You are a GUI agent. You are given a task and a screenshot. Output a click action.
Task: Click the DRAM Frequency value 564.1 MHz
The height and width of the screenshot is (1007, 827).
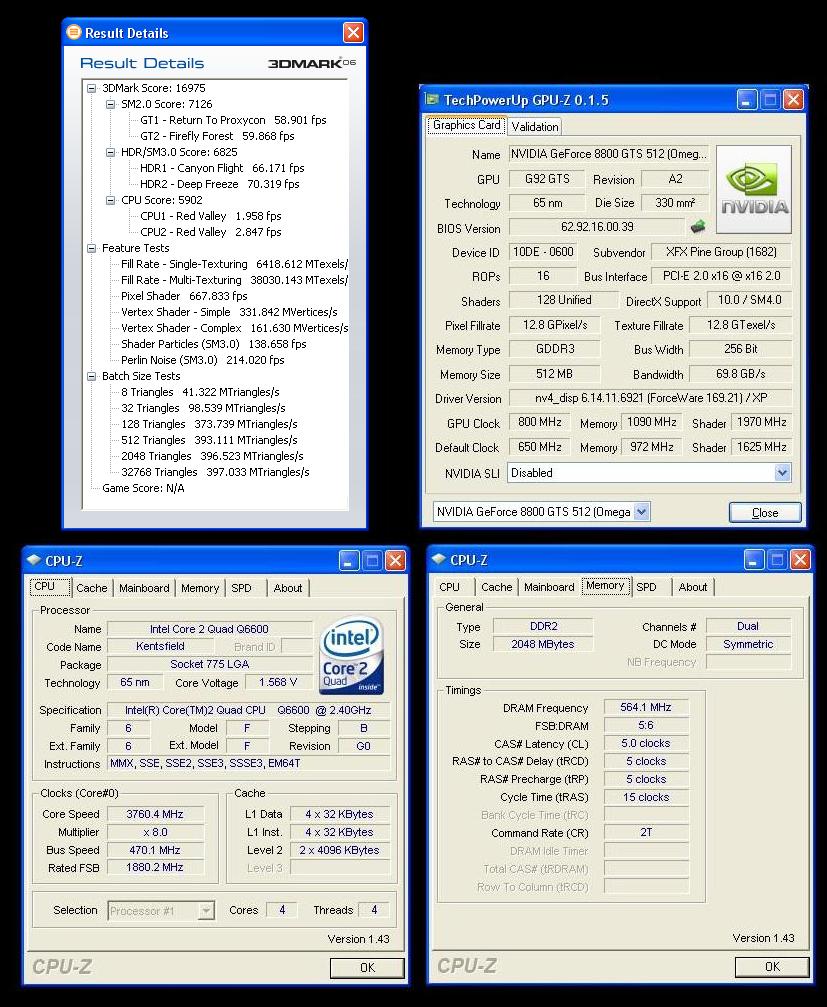pos(646,708)
